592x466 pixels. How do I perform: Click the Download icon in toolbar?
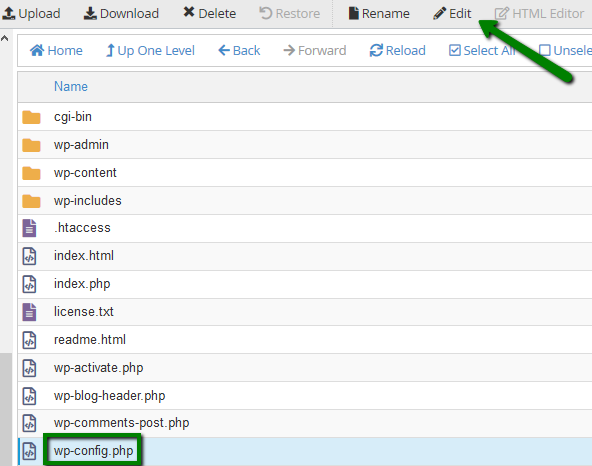90,13
